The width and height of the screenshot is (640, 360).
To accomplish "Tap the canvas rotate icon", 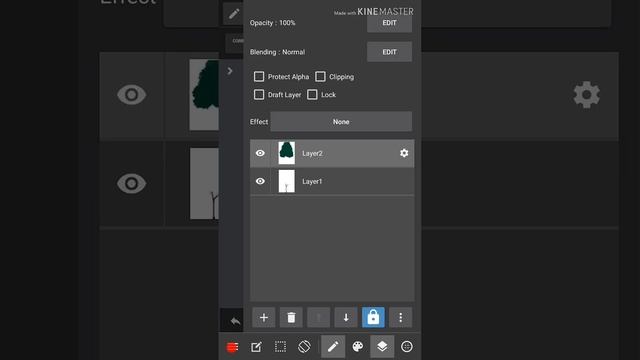I will click(x=304, y=347).
